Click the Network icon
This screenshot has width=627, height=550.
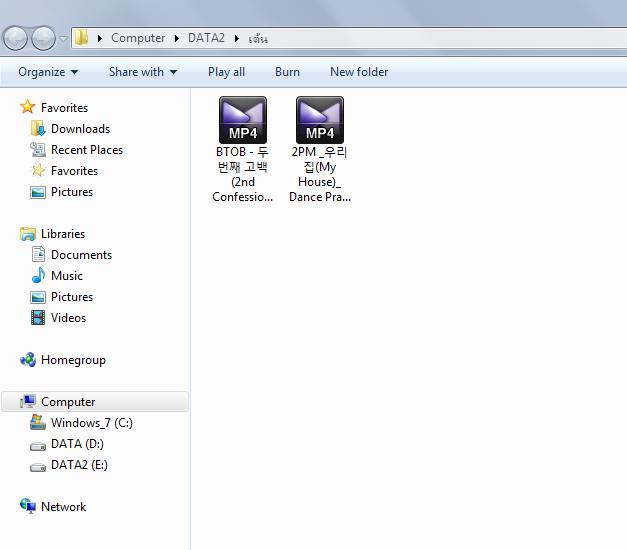tap(28, 506)
